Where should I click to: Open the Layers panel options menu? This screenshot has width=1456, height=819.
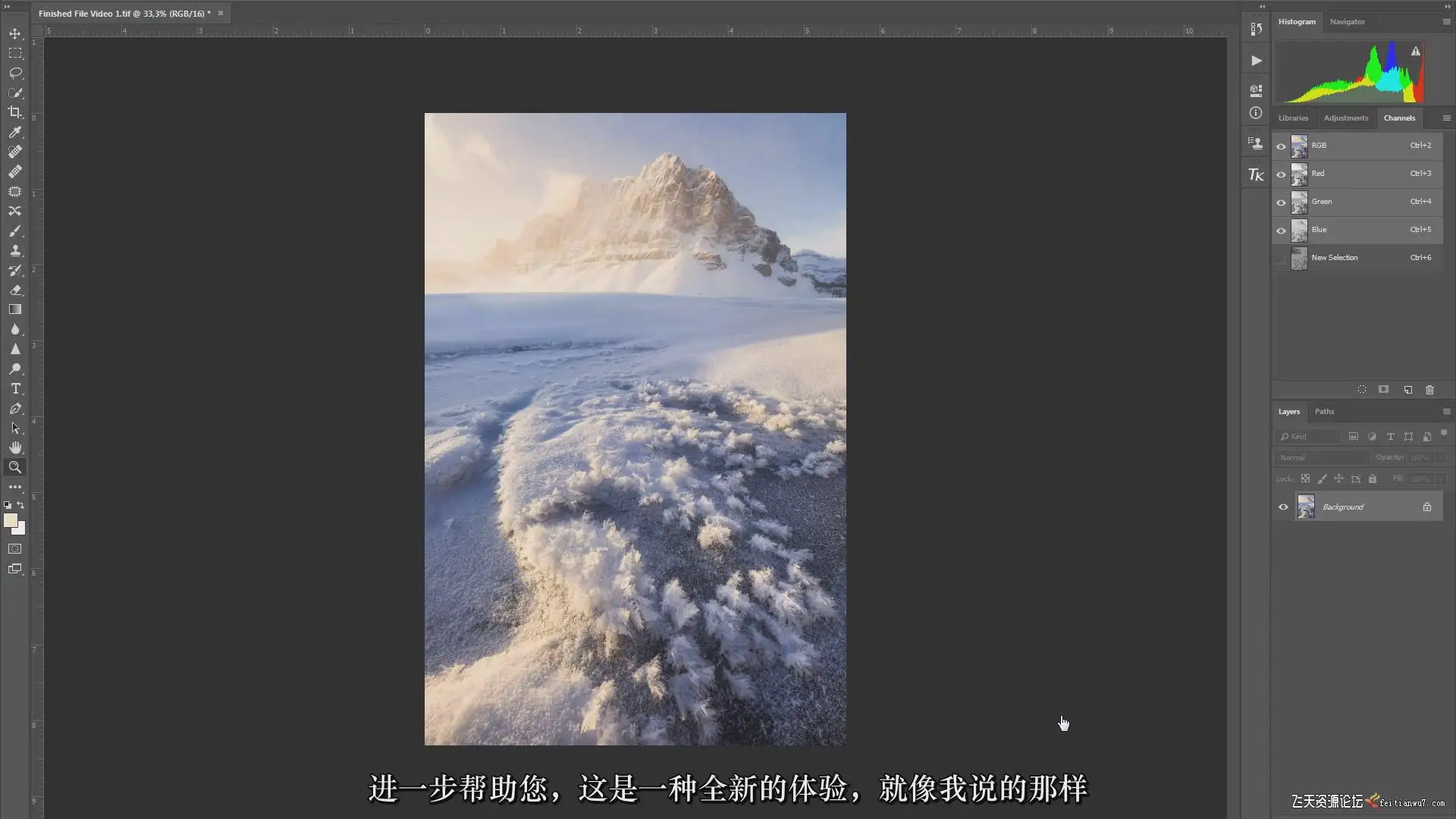[x=1446, y=412]
